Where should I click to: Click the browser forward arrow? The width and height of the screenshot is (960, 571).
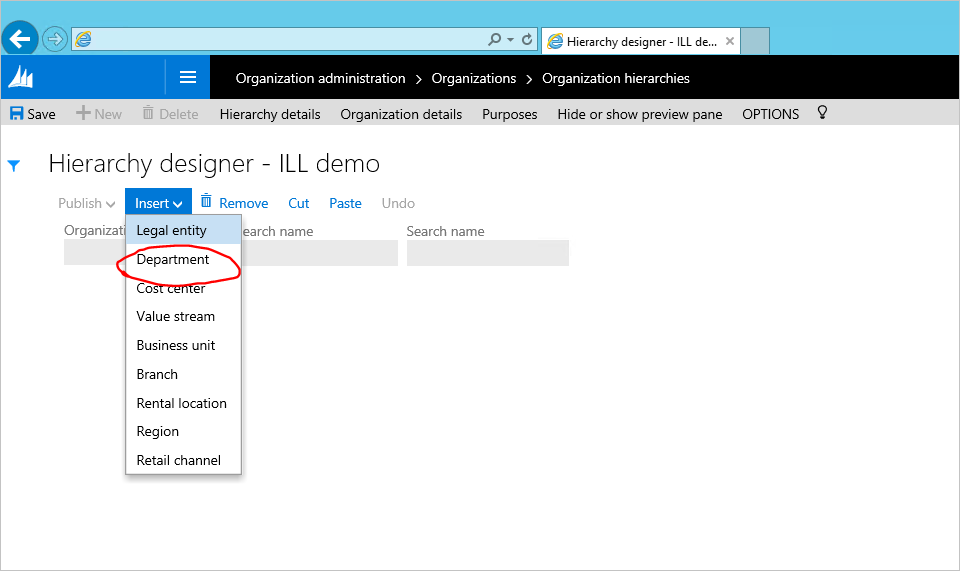click(x=55, y=40)
